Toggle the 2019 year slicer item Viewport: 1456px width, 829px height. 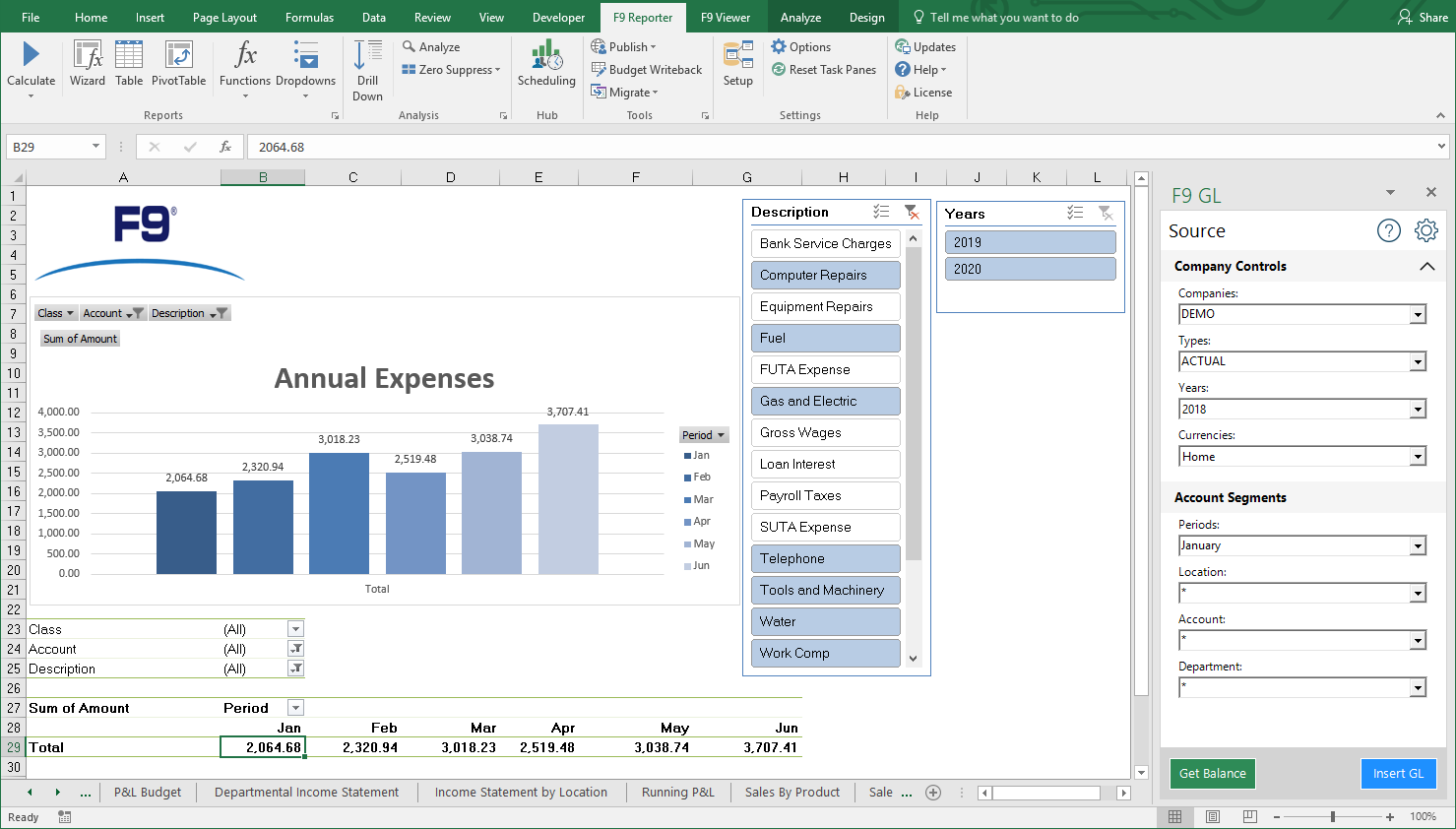click(1030, 242)
